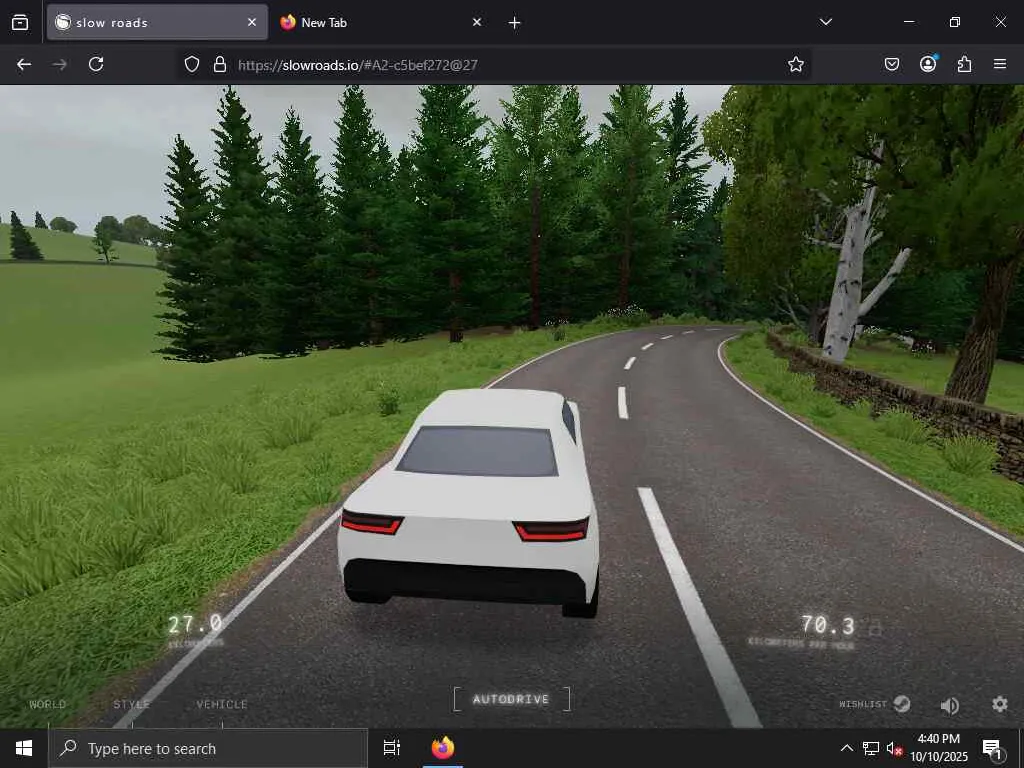This screenshot has height=768, width=1024.
Task: Open Windows Task View
Action: (392, 748)
